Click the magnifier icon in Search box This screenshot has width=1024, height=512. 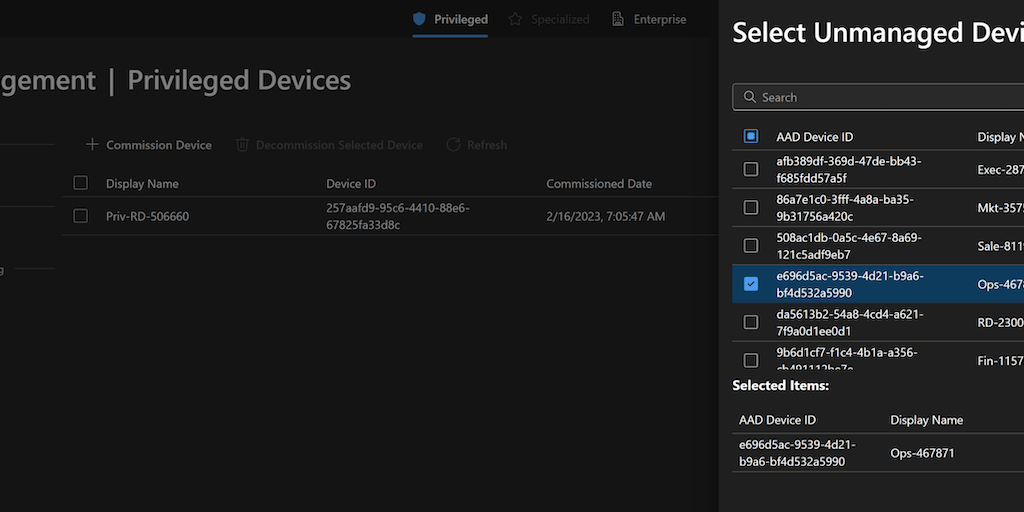(749, 97)
